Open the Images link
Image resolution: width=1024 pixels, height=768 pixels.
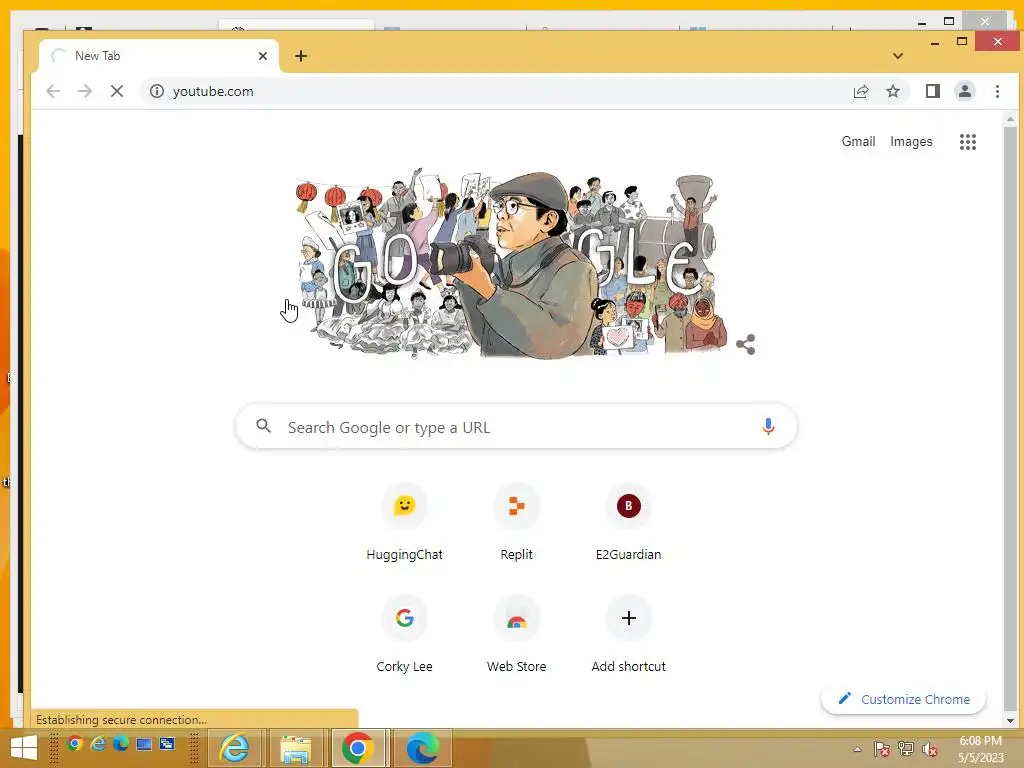[911, 142]
